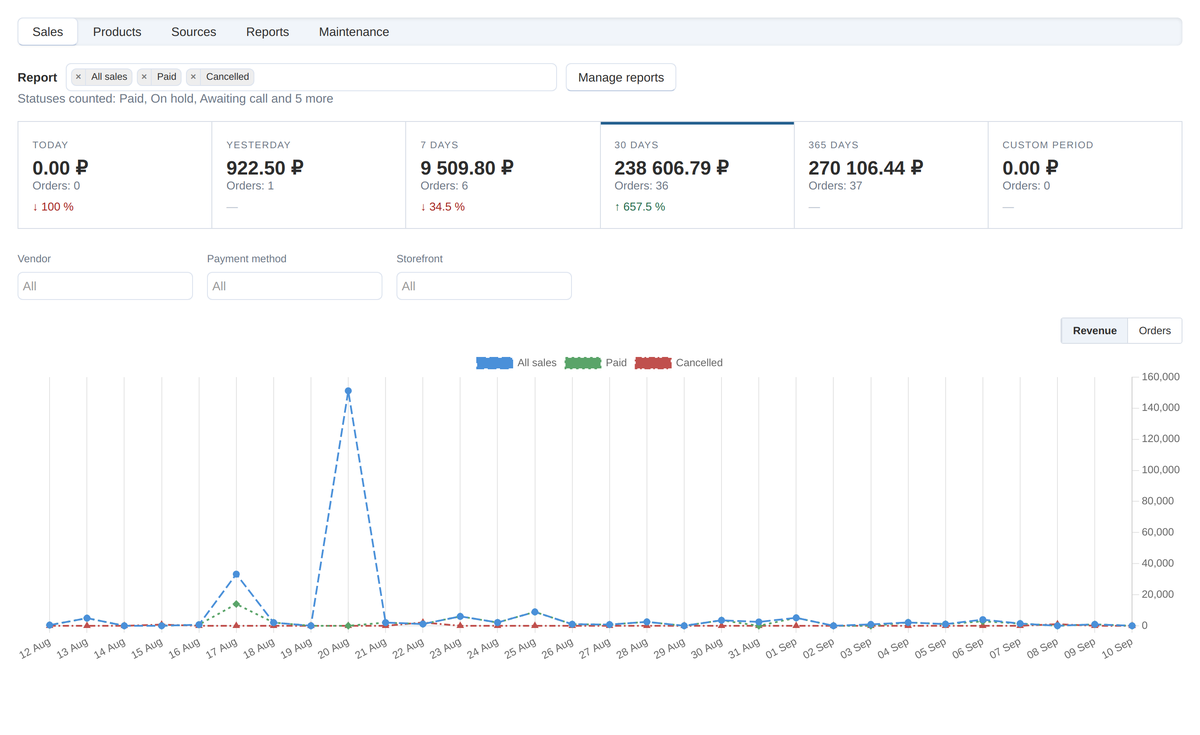Select the 7 Days period card
The width and height of the screenshot is (1200, 735).
pos(503,175)
